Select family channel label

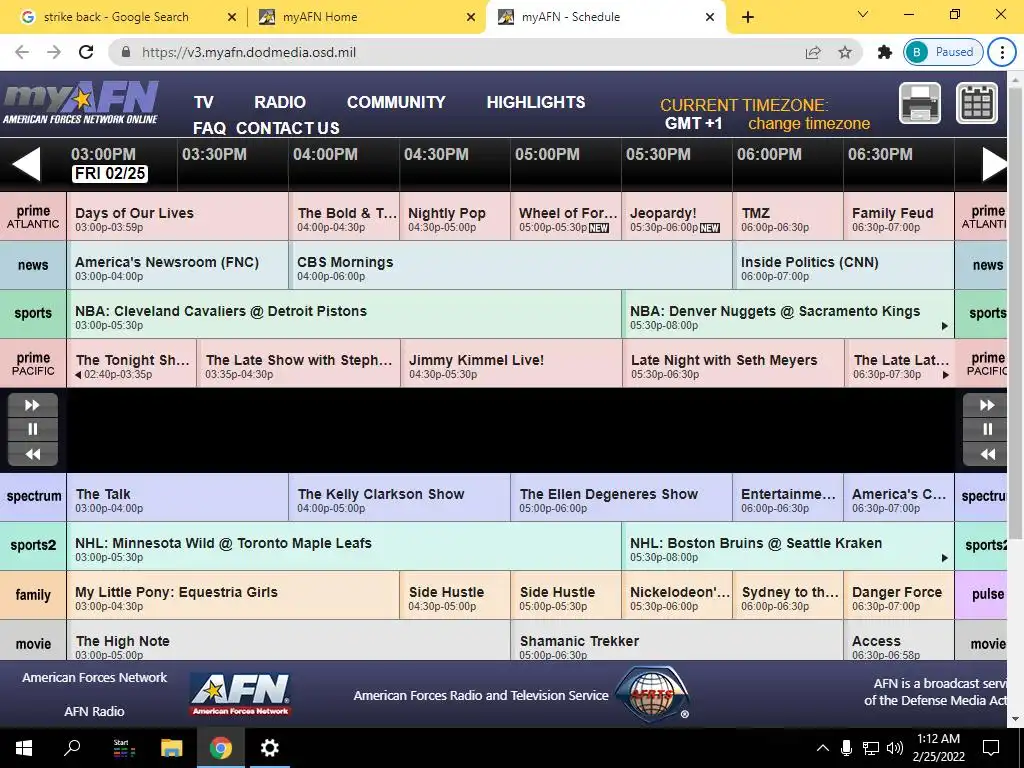[x=33, y=595]
